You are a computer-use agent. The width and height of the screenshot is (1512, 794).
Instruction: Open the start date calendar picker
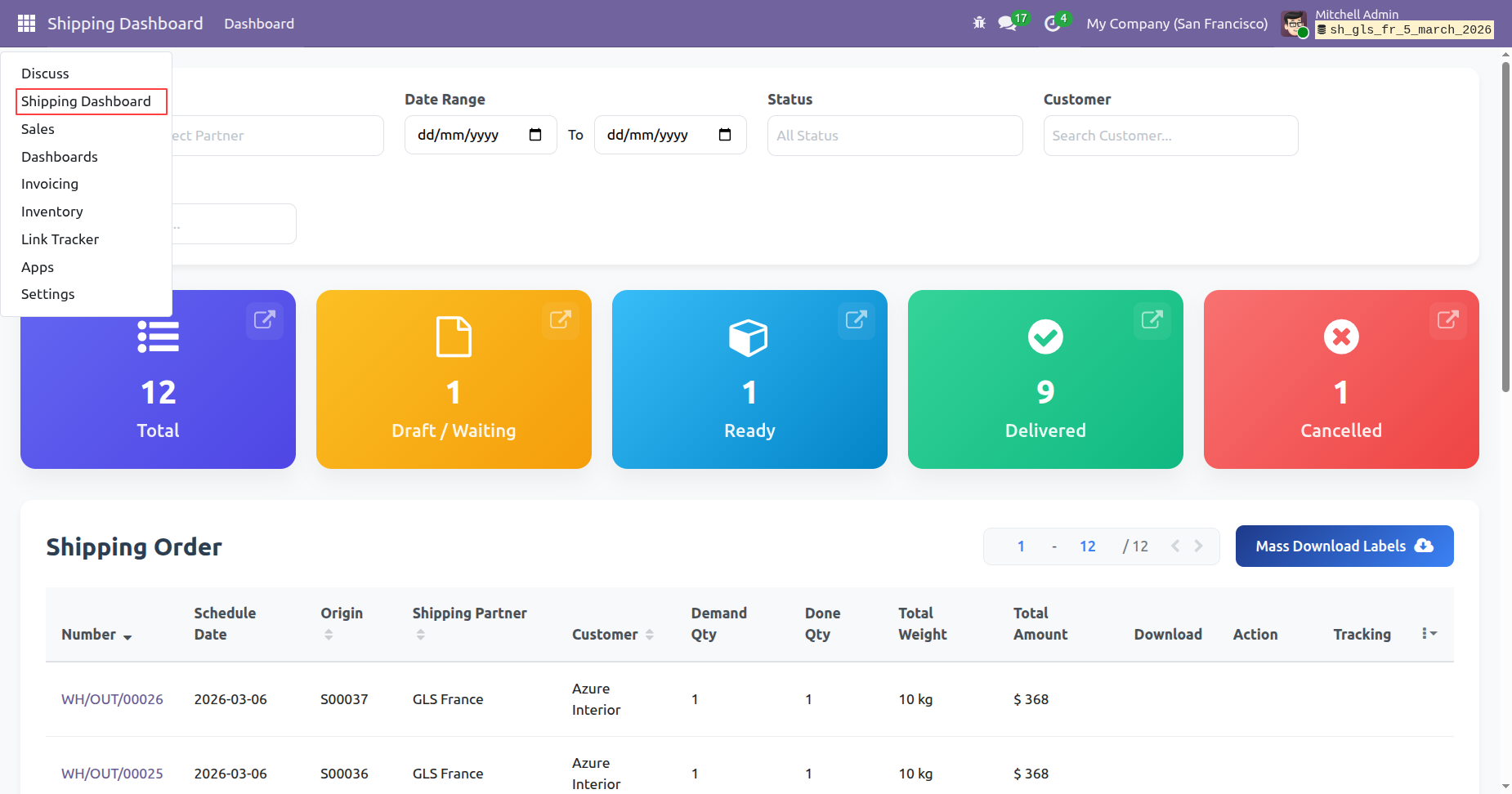point(535,135)
